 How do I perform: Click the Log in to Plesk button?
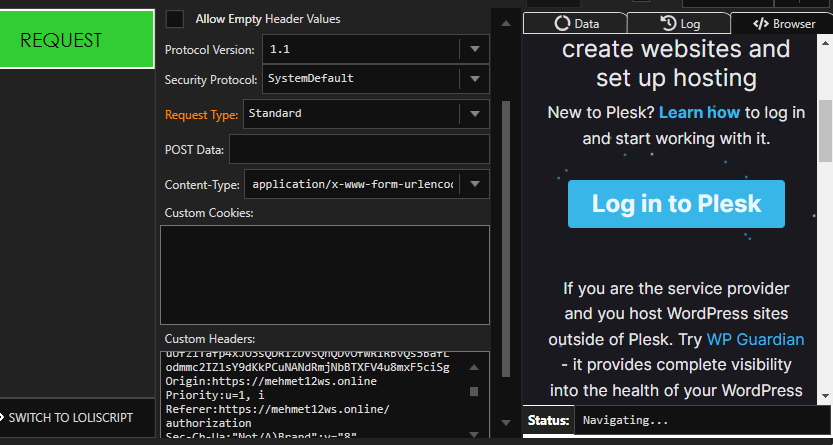[x=676, y=204]
